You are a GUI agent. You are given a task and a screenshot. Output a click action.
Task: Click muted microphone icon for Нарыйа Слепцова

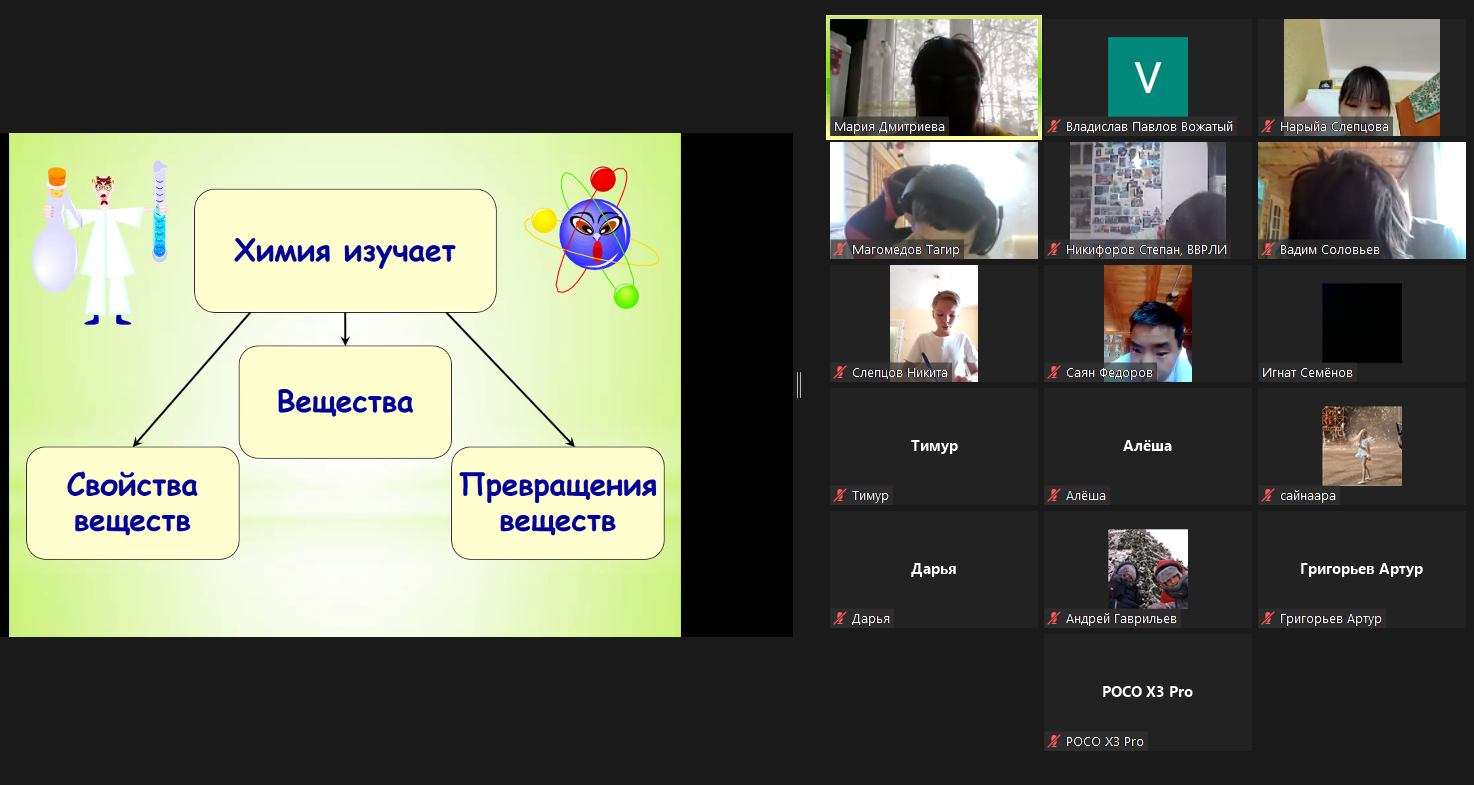point(1268,127)
